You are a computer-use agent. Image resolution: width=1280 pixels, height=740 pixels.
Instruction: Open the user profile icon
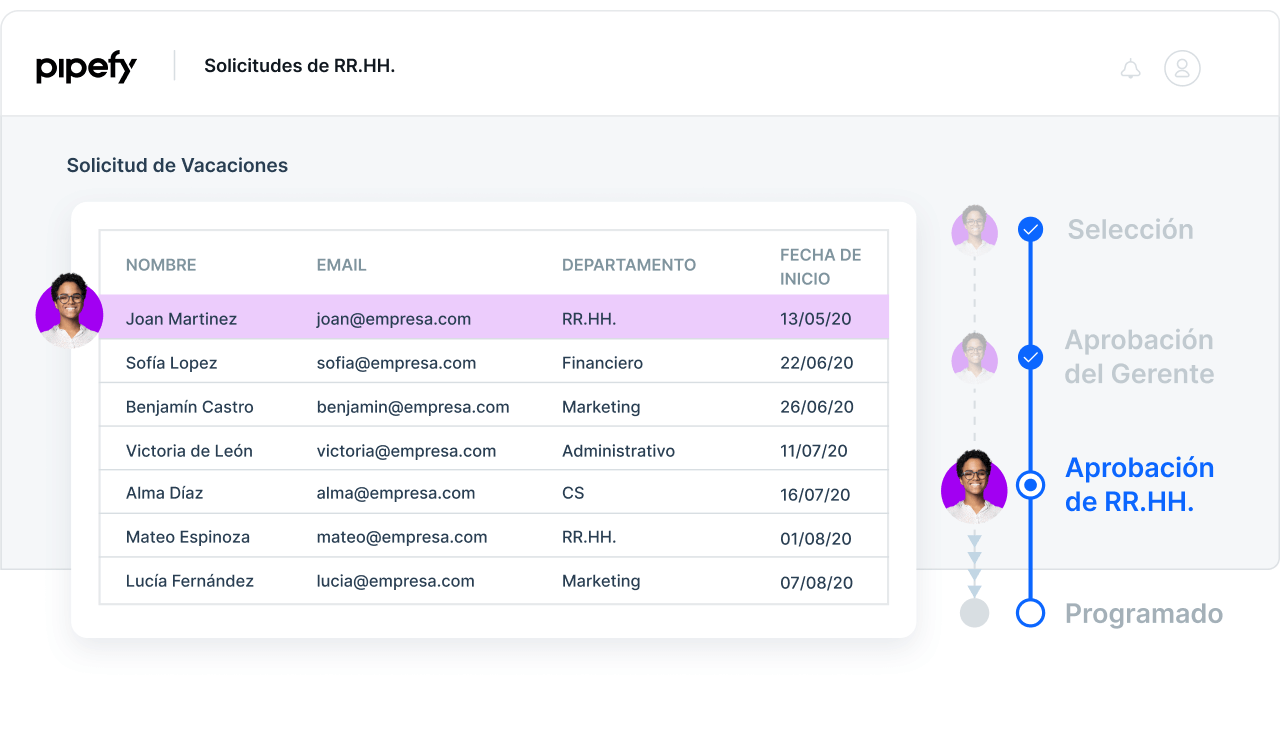[x=1181, y=68]
